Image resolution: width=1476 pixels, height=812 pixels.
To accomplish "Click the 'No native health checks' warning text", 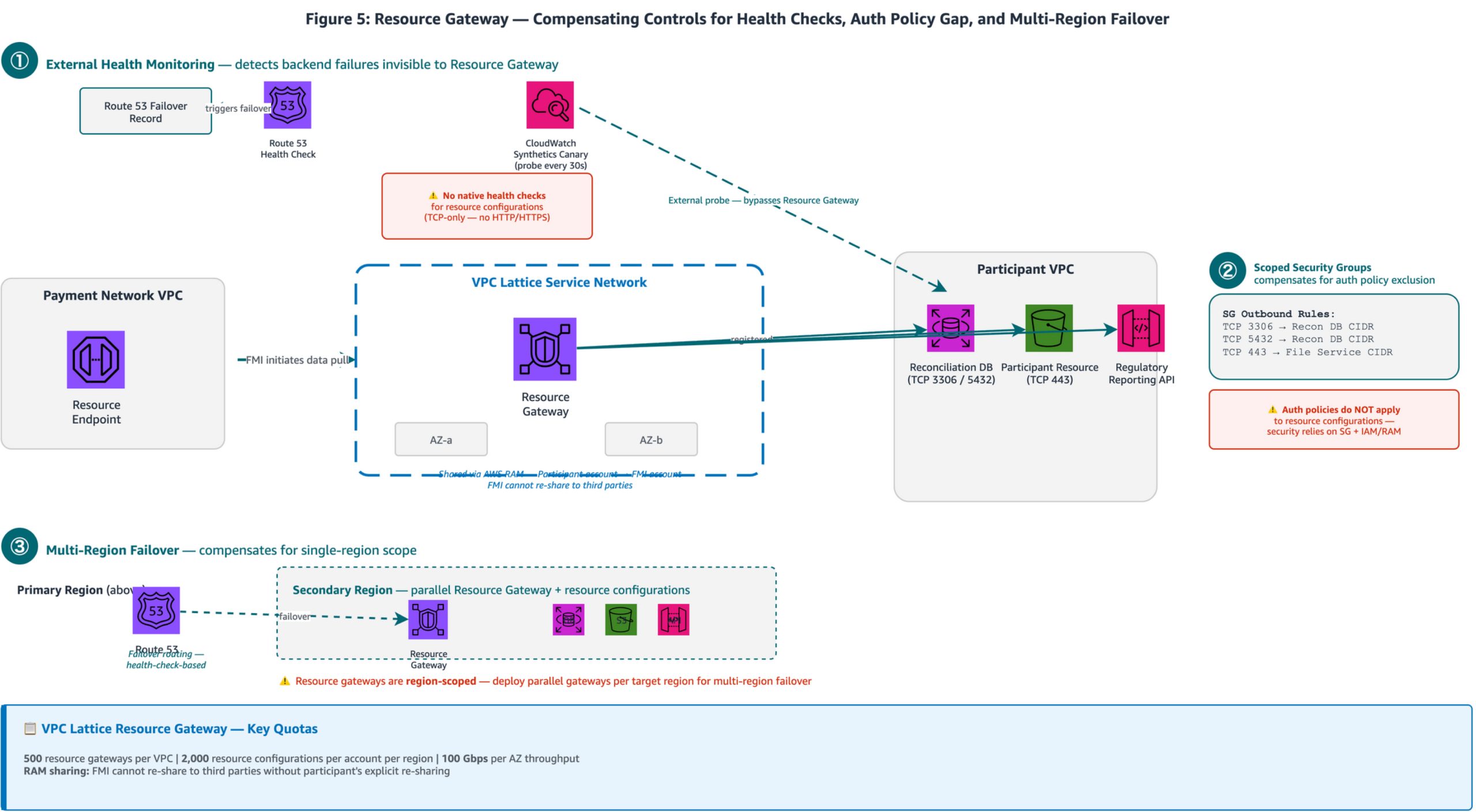I will pyautogui.click(x=494, y=196).
